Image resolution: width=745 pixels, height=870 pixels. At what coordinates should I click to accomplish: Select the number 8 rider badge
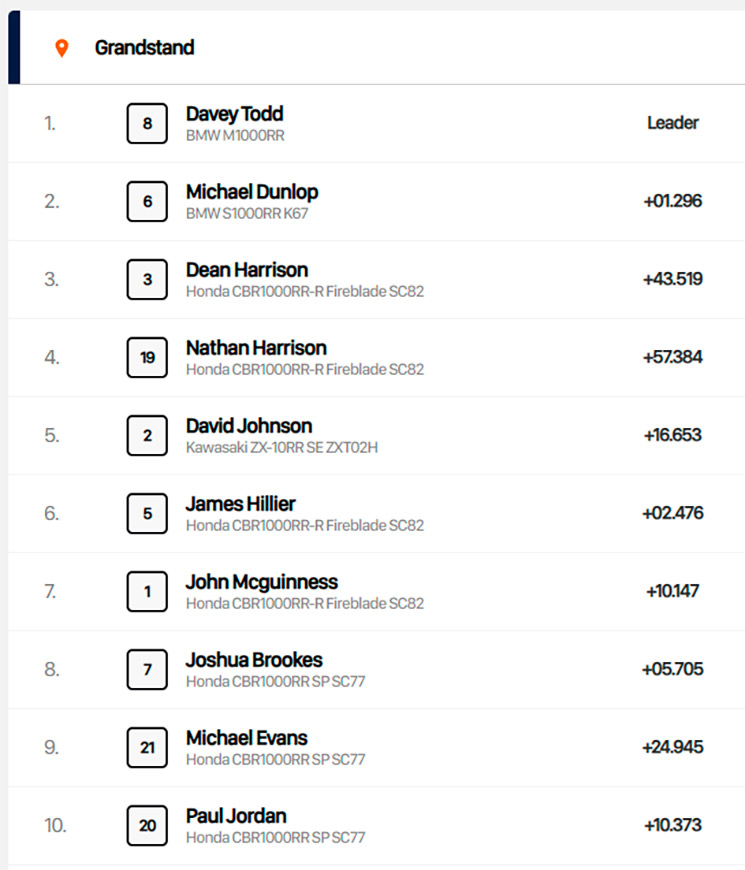[147, 123]
